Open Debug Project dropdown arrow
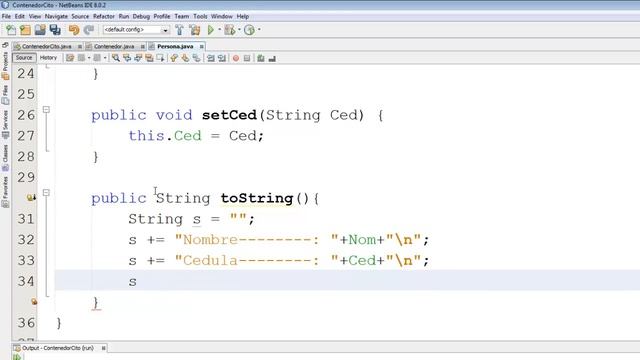Screen dimensions: 640x360 (x=240, y=30)
